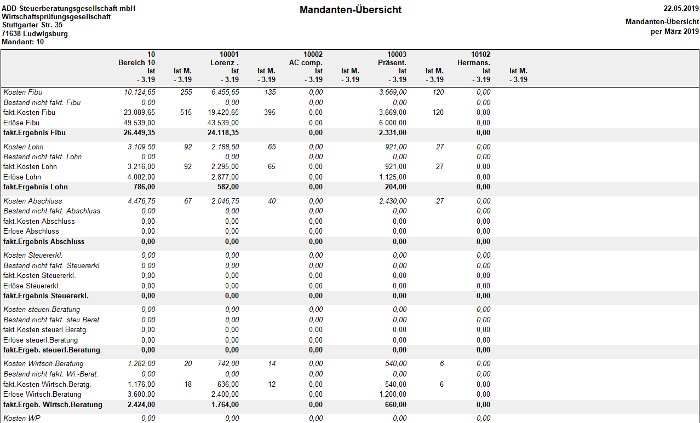
Task: Click the Erlöse Wirtsch.Beratung row label
Action: tap(42, 394)
